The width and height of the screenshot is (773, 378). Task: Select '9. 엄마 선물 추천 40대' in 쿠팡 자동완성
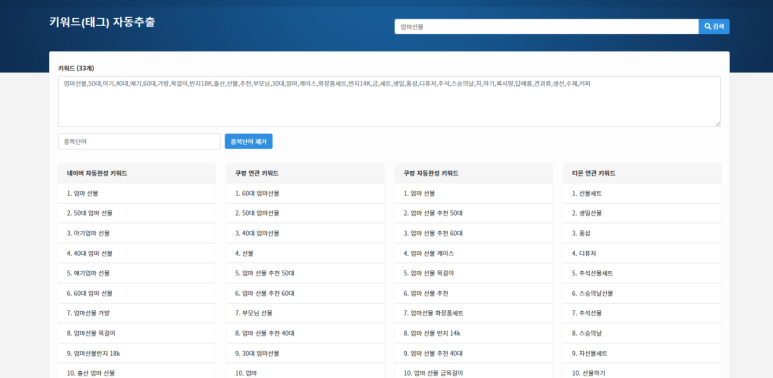pos(473,353)
